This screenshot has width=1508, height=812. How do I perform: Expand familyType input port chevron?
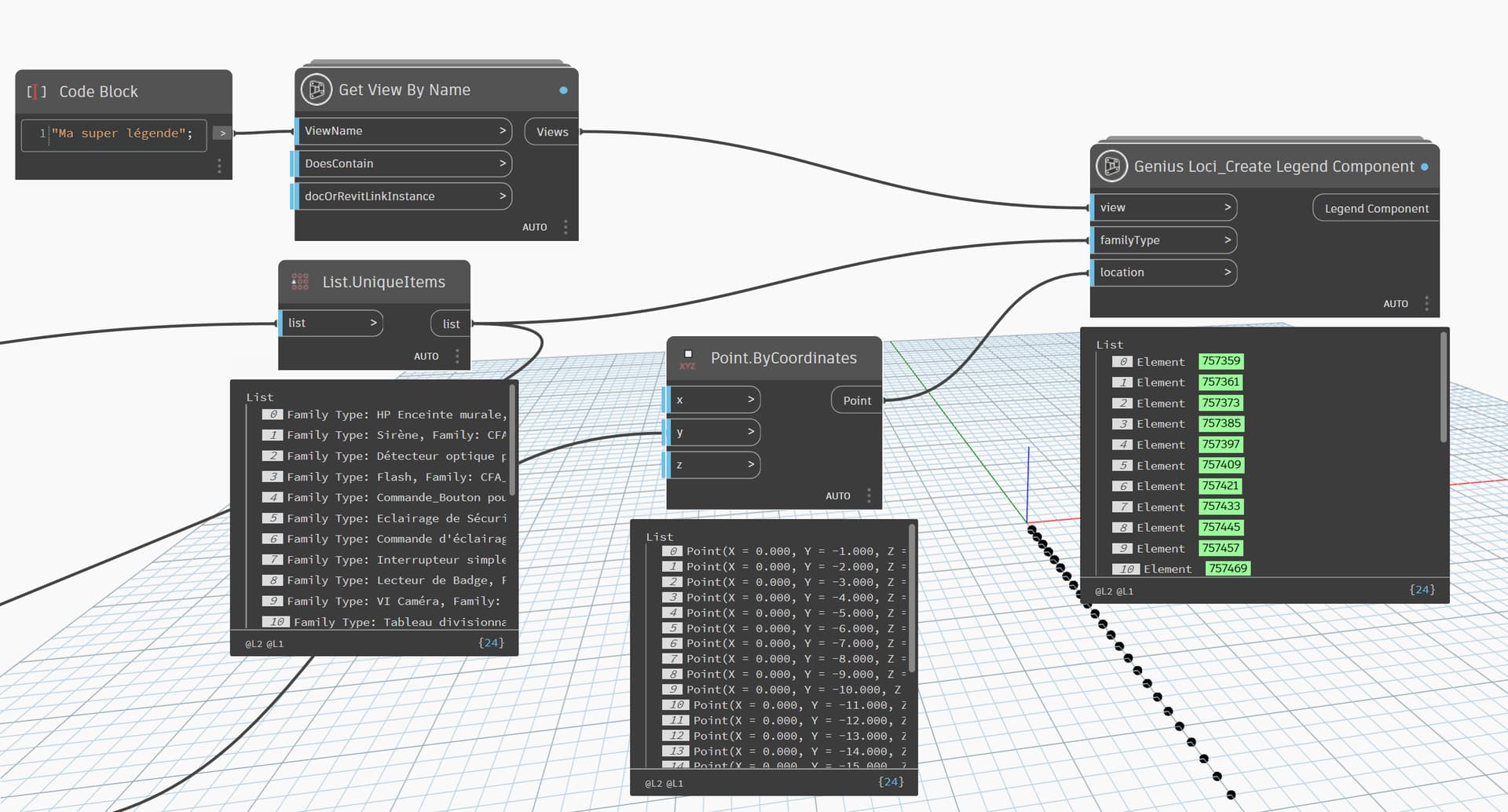1228,240
